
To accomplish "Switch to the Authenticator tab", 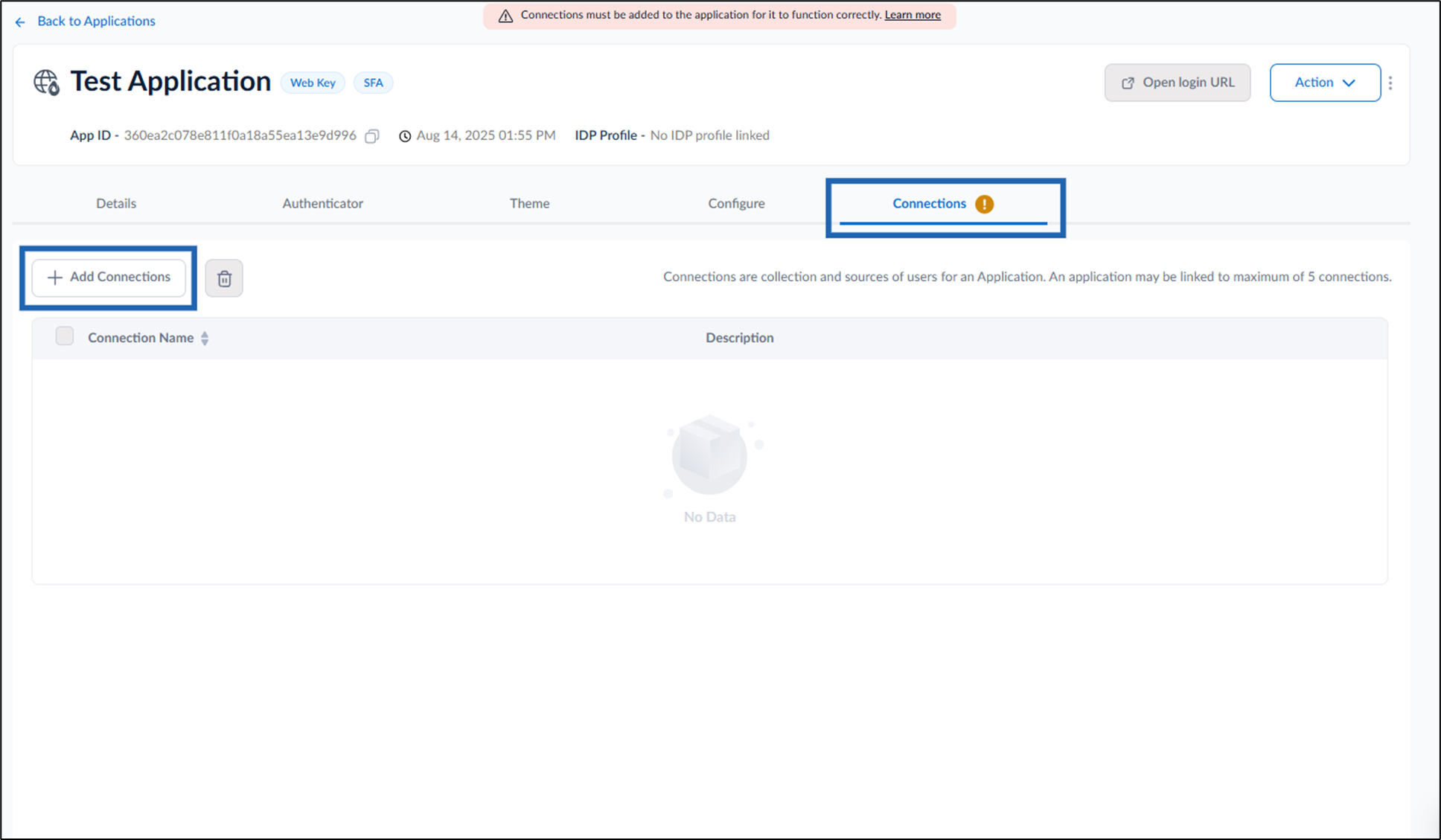I will click(x=322, y=203).
